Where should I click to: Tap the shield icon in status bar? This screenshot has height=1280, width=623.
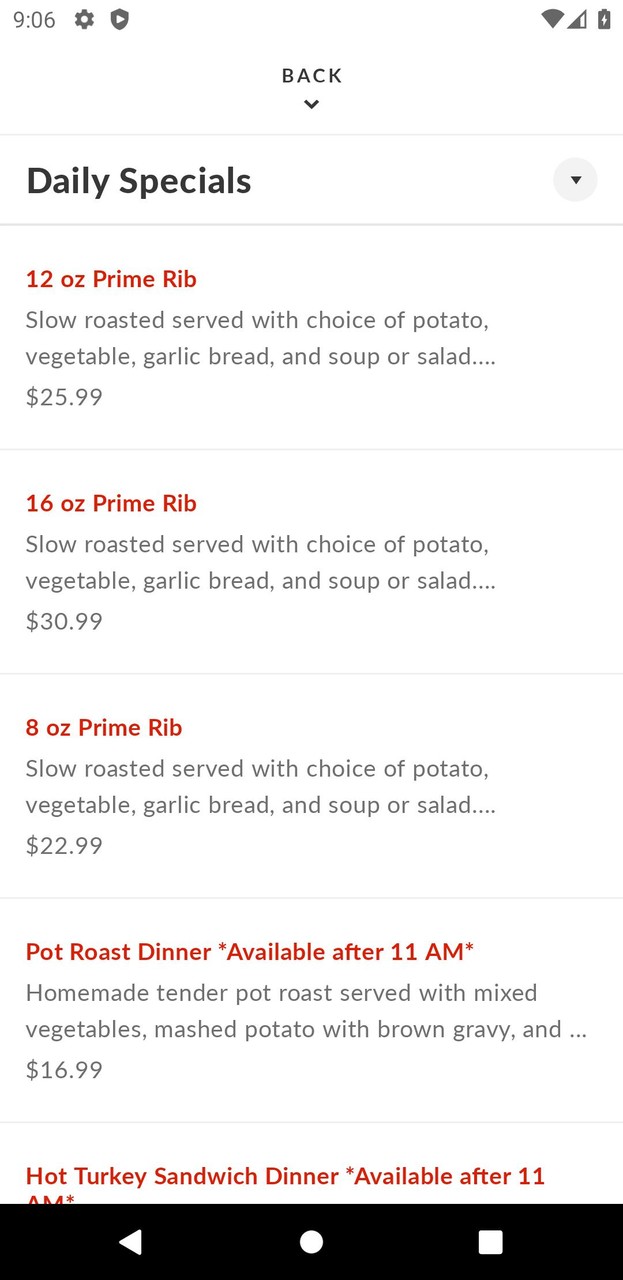[119, 19]
